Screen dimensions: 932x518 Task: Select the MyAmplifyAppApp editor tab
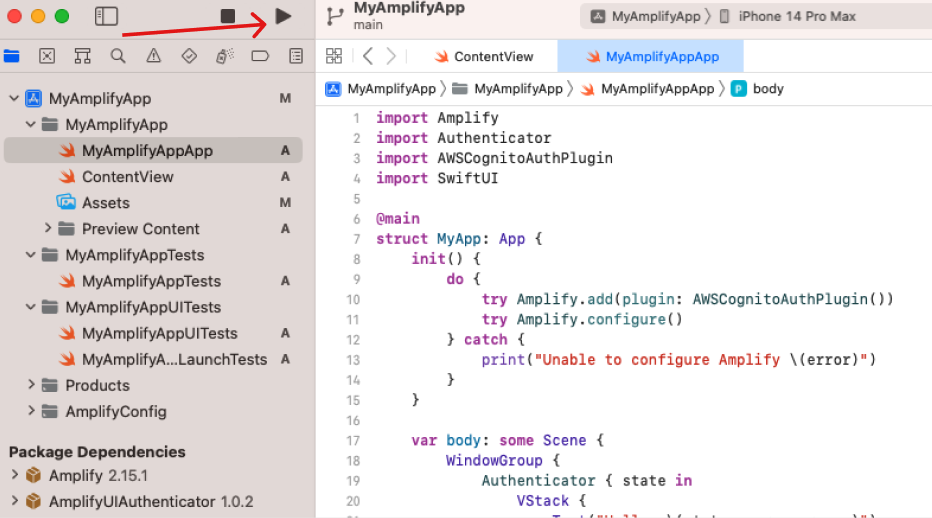651,56
